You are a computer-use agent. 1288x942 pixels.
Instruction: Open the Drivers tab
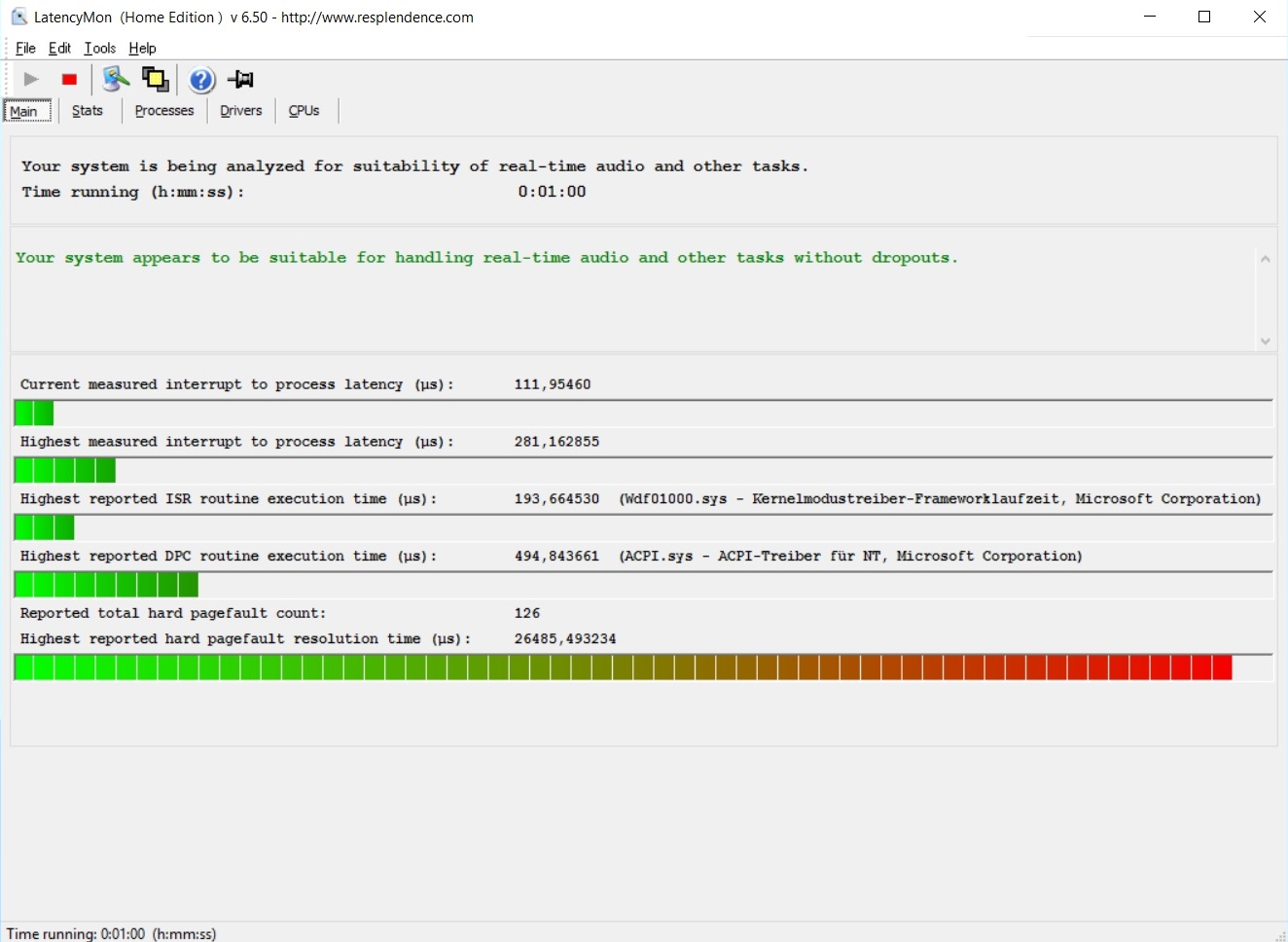pos(240,111)
